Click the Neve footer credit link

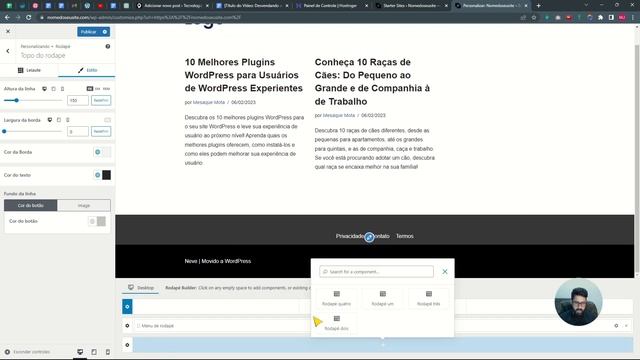pos(191,261)
